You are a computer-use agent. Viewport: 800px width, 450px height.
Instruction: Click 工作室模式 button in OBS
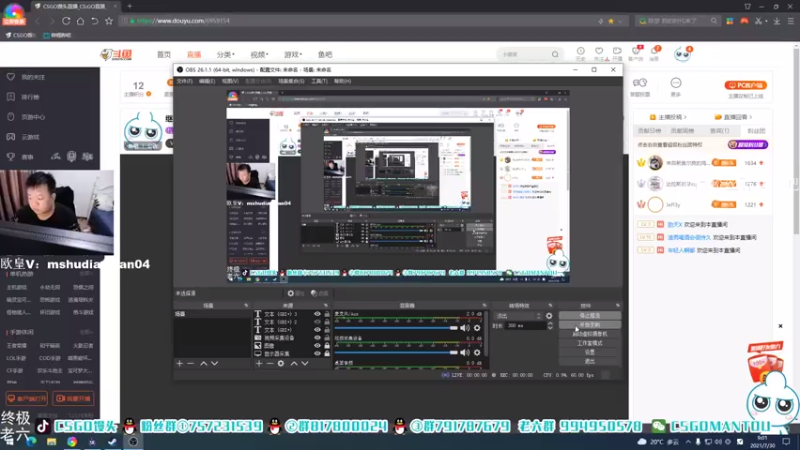pos(590,343)
